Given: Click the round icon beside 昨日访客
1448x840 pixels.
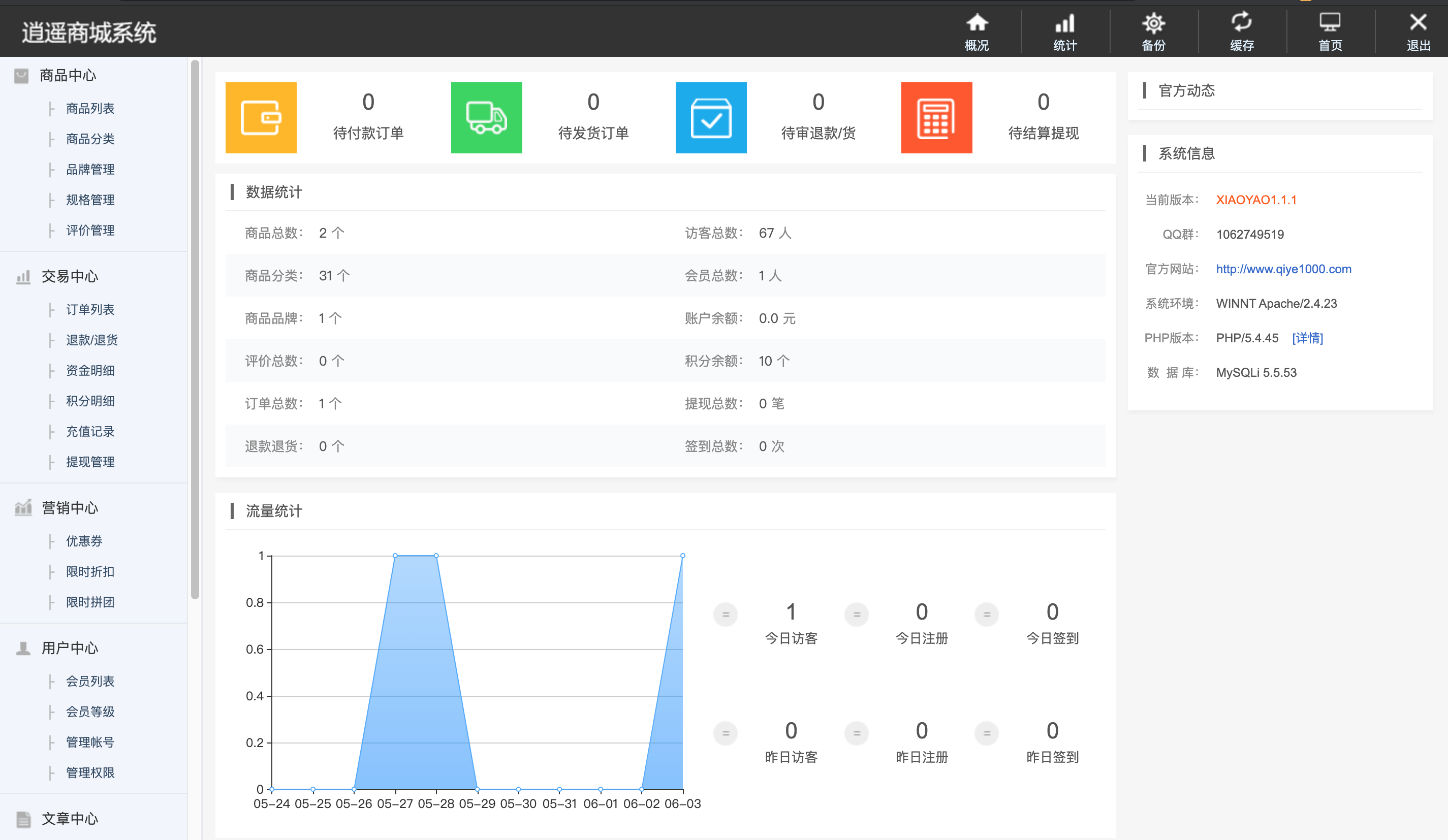Looking at the screenshot, I should (725, 733).
